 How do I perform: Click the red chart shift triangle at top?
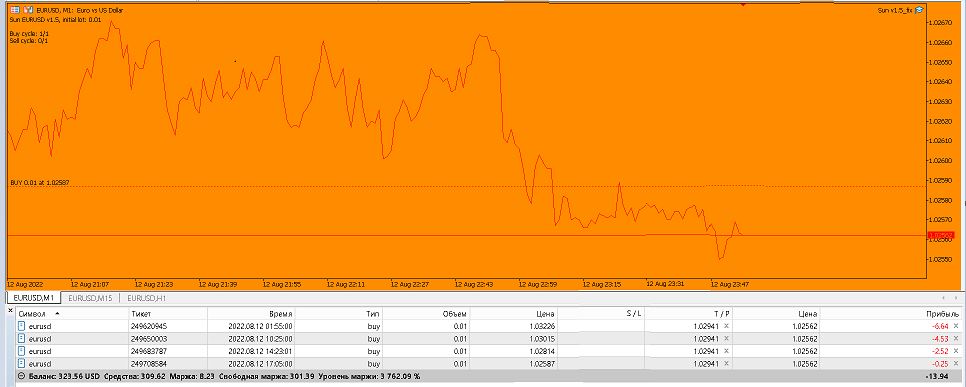click(x=744, y=4)
